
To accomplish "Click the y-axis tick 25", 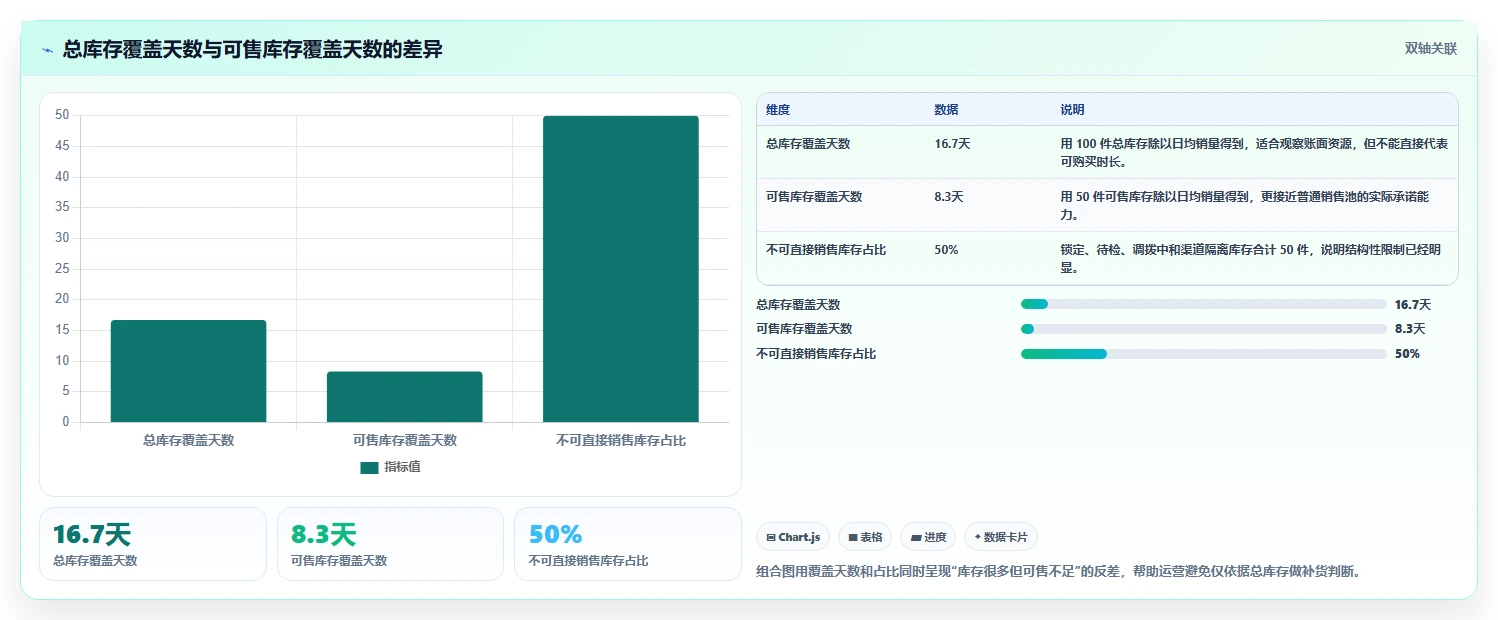I will click(x=62, y=268).
